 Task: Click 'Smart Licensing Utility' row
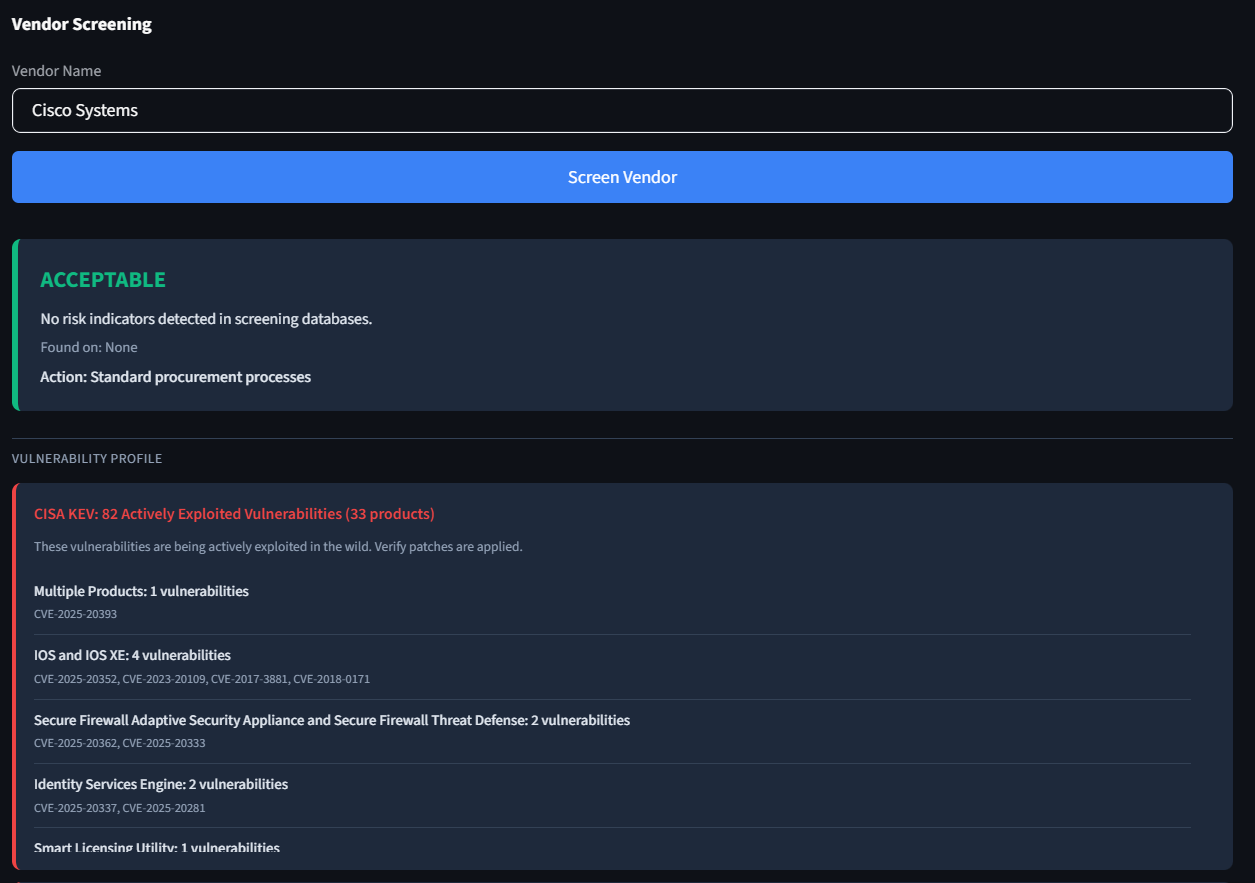[x=157, y=848]
